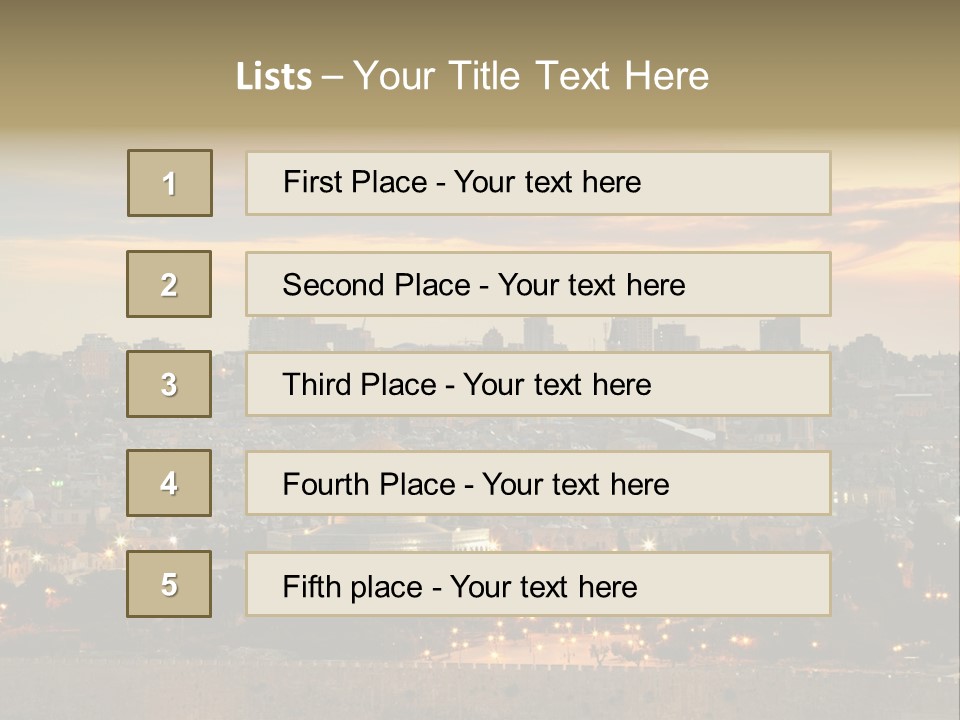Screen dimensions: 960x720
Task: Click "Your text here" in the Fourth Place row
Action: pos(575,485)
